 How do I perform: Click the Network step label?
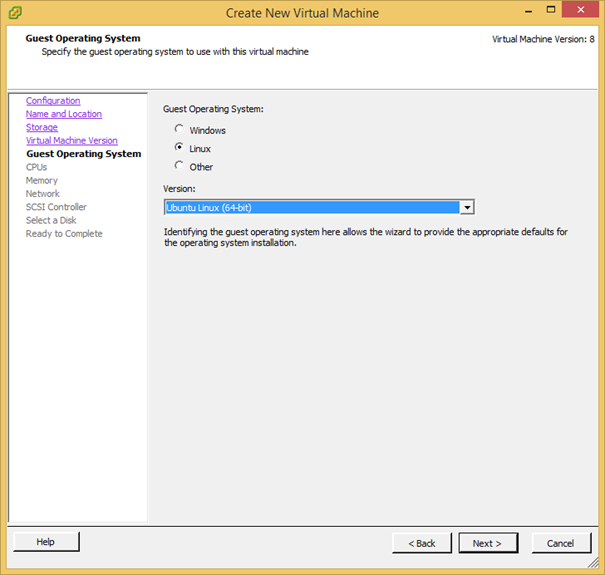pos(43,194)
